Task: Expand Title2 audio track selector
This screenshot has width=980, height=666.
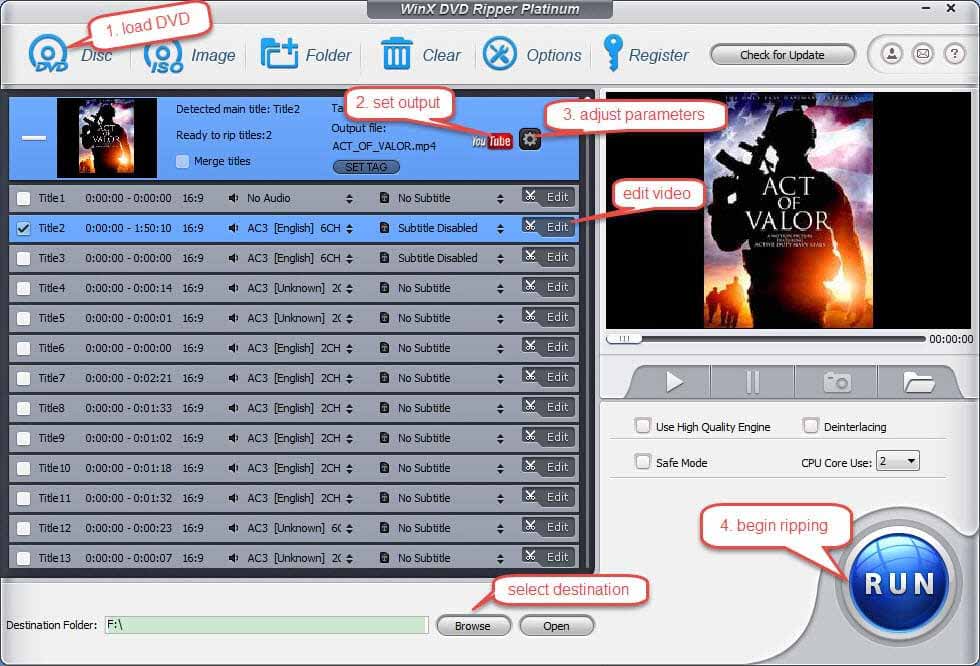Action: pyautogui.click(x=349, y=228)
